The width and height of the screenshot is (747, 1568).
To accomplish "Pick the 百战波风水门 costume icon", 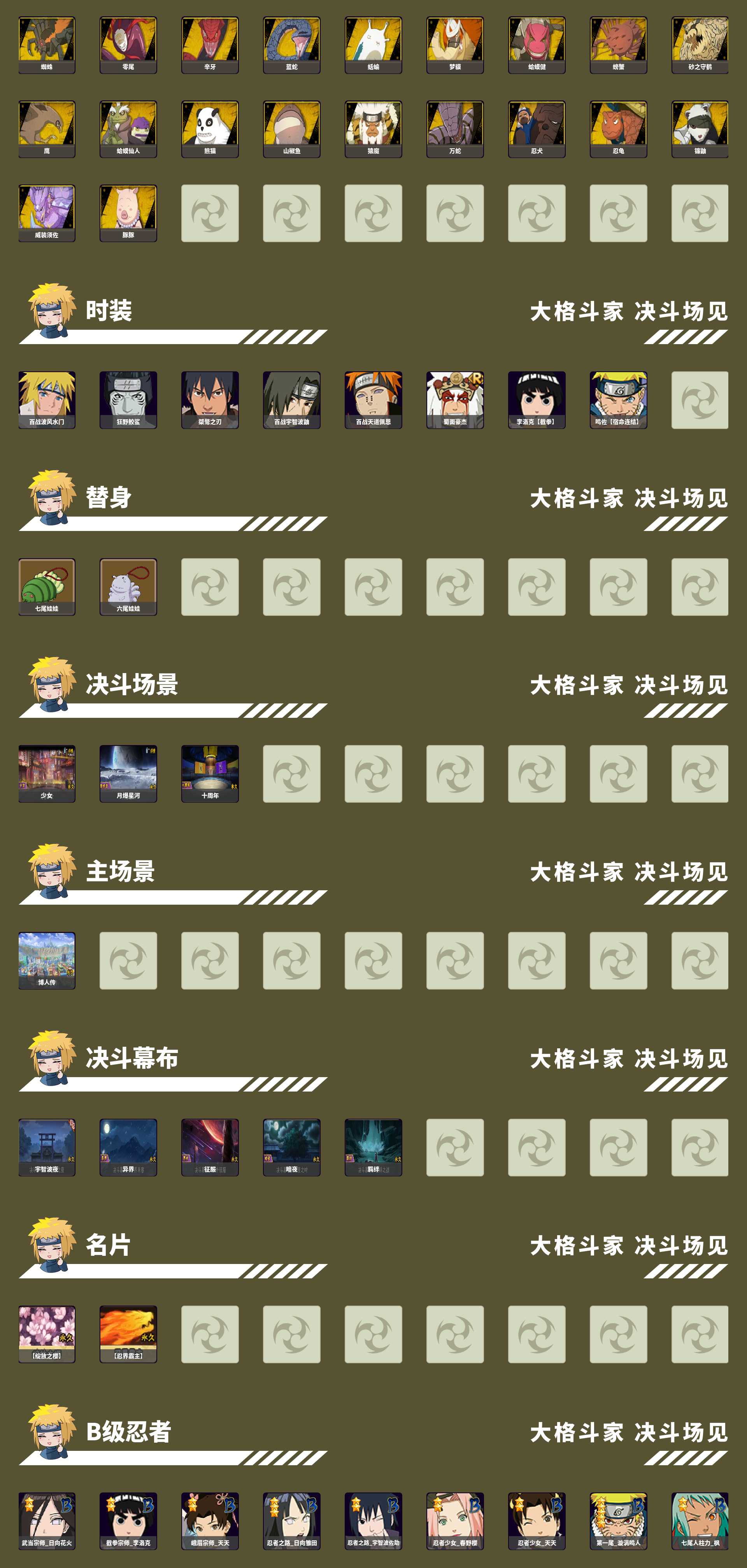I will [x=47, y=400].
